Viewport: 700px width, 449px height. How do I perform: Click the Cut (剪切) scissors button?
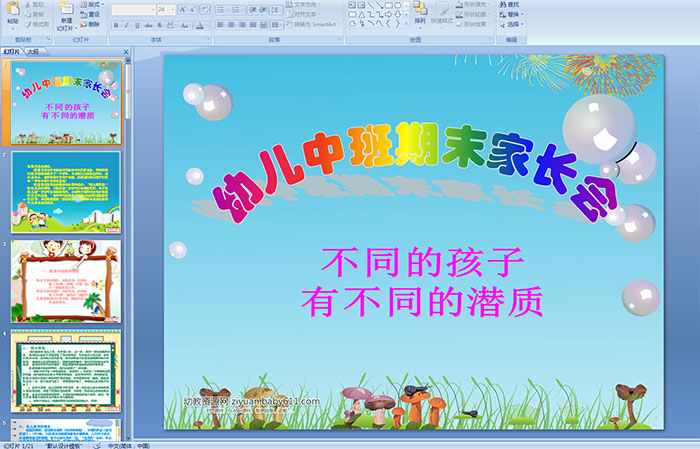point(35,5)
